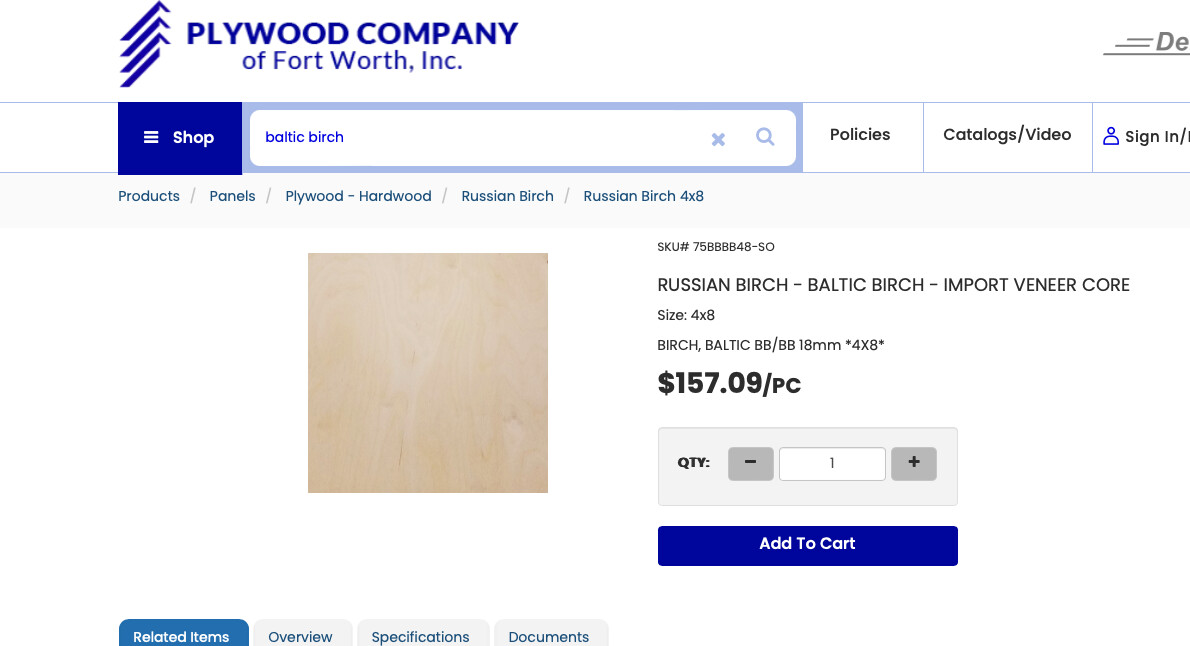Screen dimensions: 1190x646
Task: Click the quantity input field
Action: coord(832,464)
